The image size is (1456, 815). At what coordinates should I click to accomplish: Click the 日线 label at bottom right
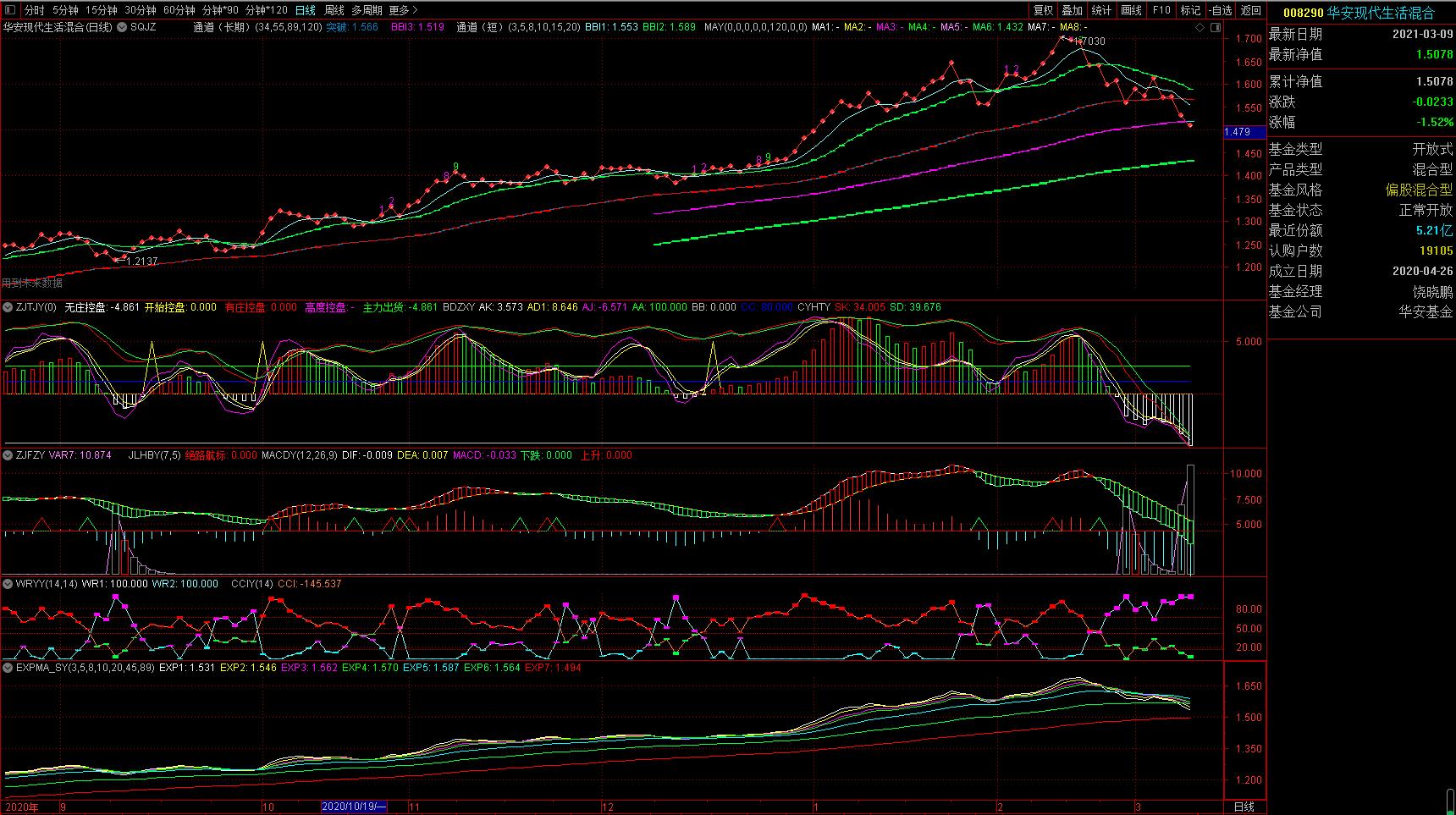pos(1244,807)
